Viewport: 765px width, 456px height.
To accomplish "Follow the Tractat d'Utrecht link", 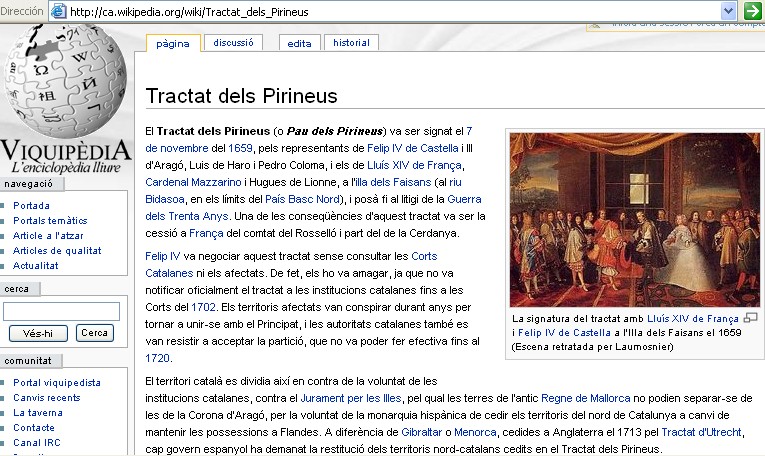I will click(x=701, y=432).
